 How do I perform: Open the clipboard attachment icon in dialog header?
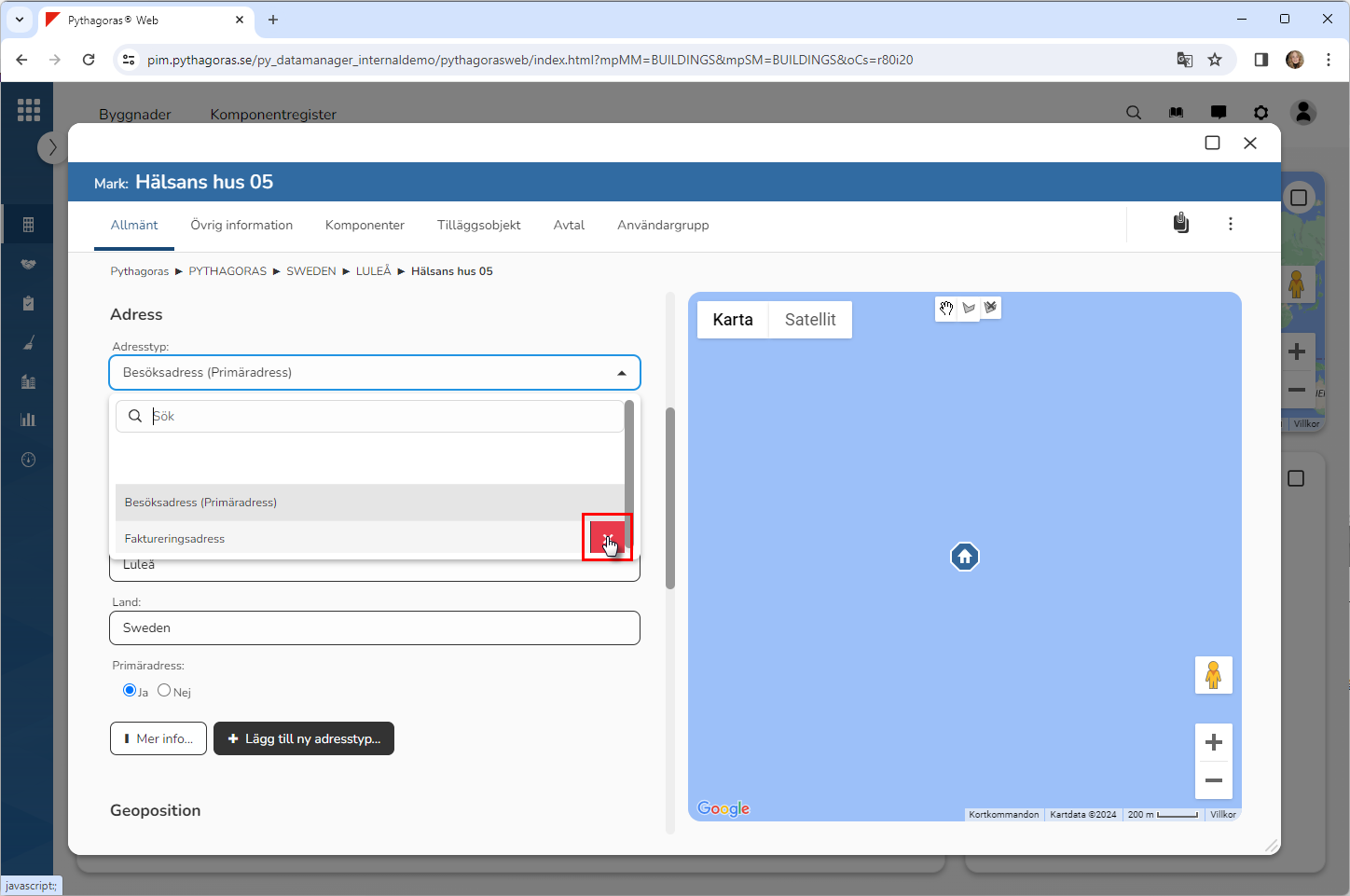[x=1180, y=224]
